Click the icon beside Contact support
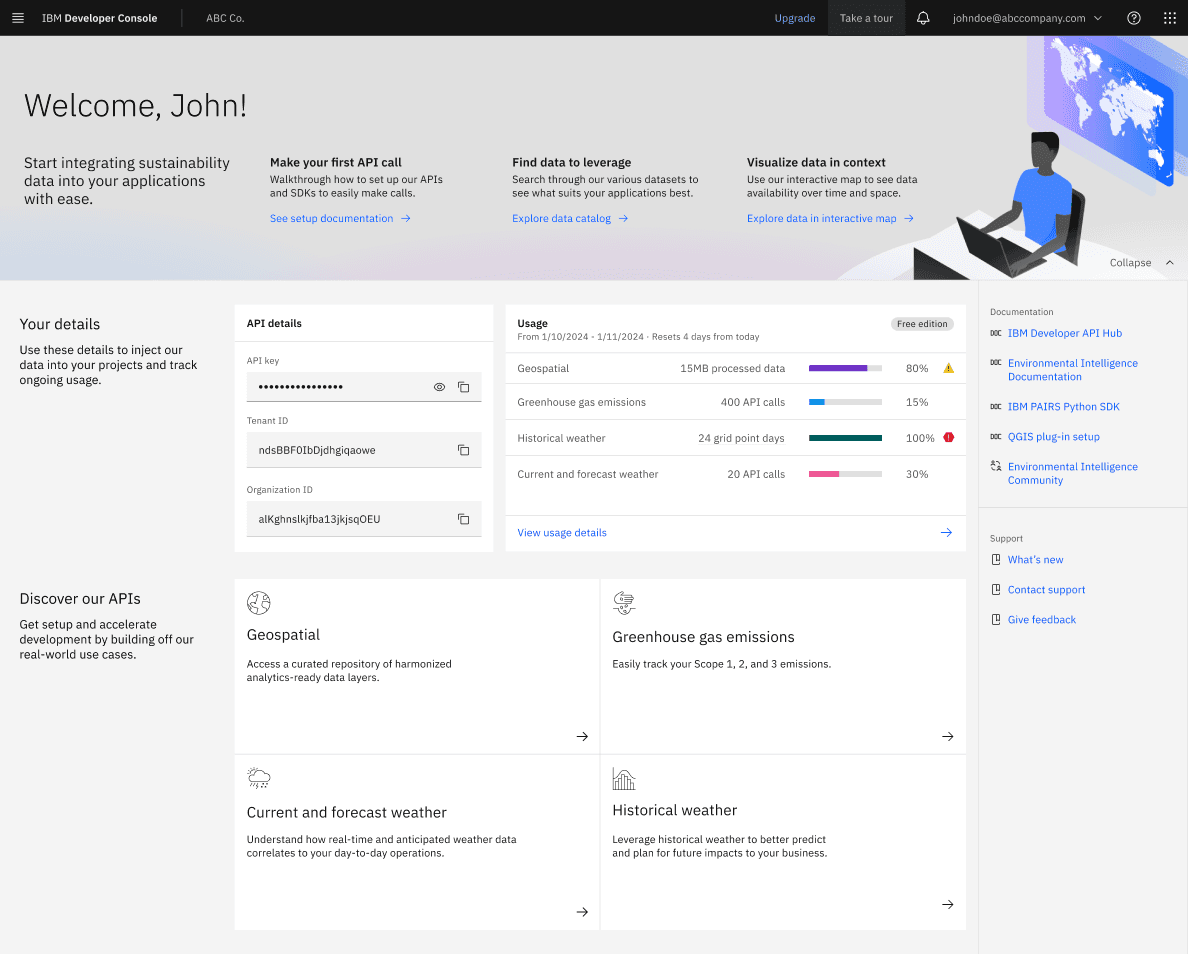 (x=996, y=590)
